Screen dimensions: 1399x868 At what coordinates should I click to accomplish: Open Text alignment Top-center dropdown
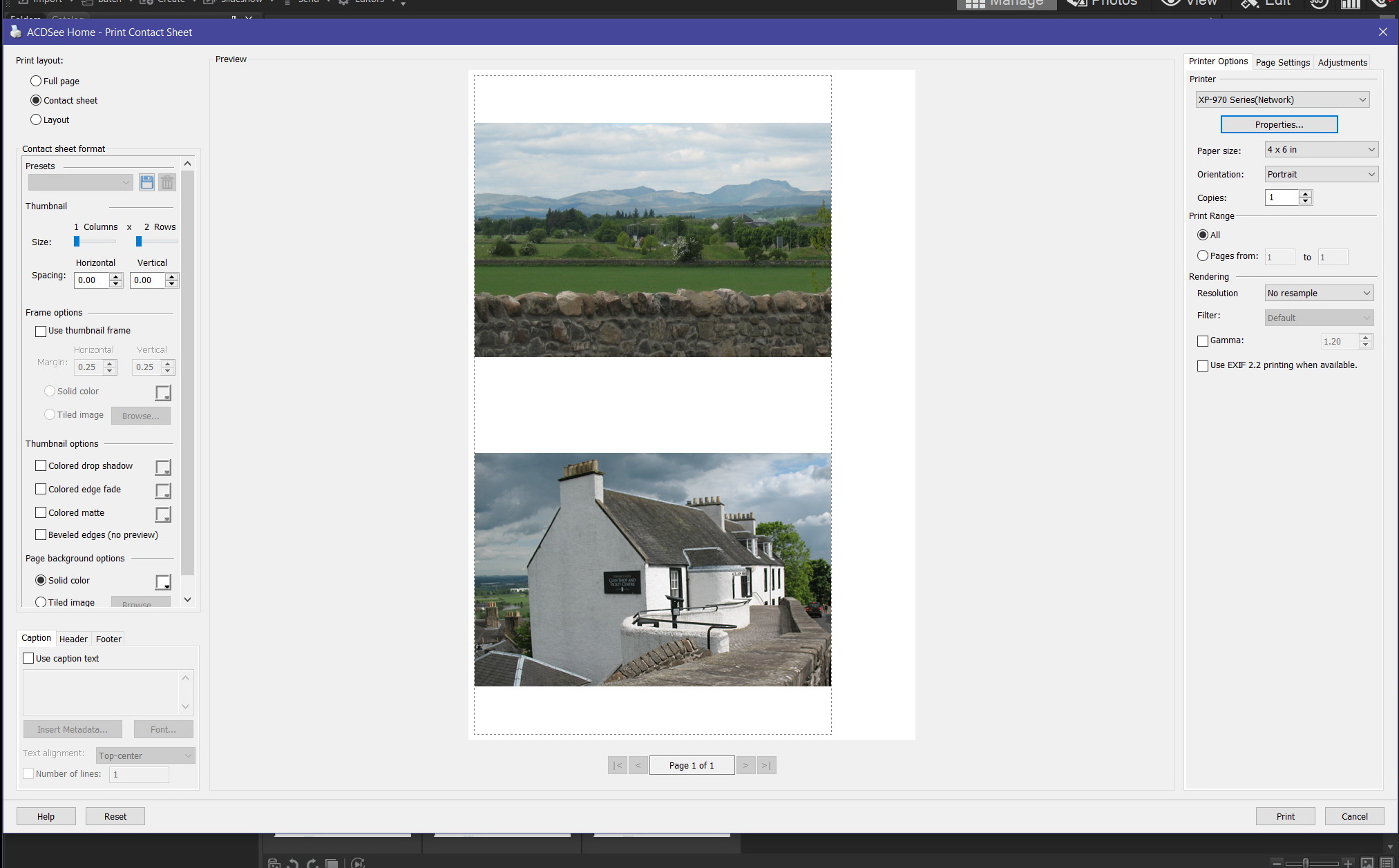coord(146,755)
